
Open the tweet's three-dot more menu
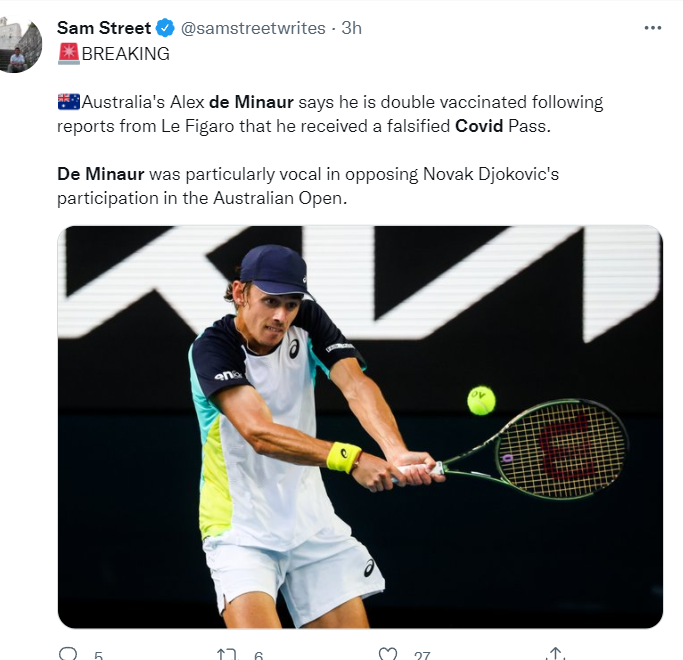tap(652, 28)
